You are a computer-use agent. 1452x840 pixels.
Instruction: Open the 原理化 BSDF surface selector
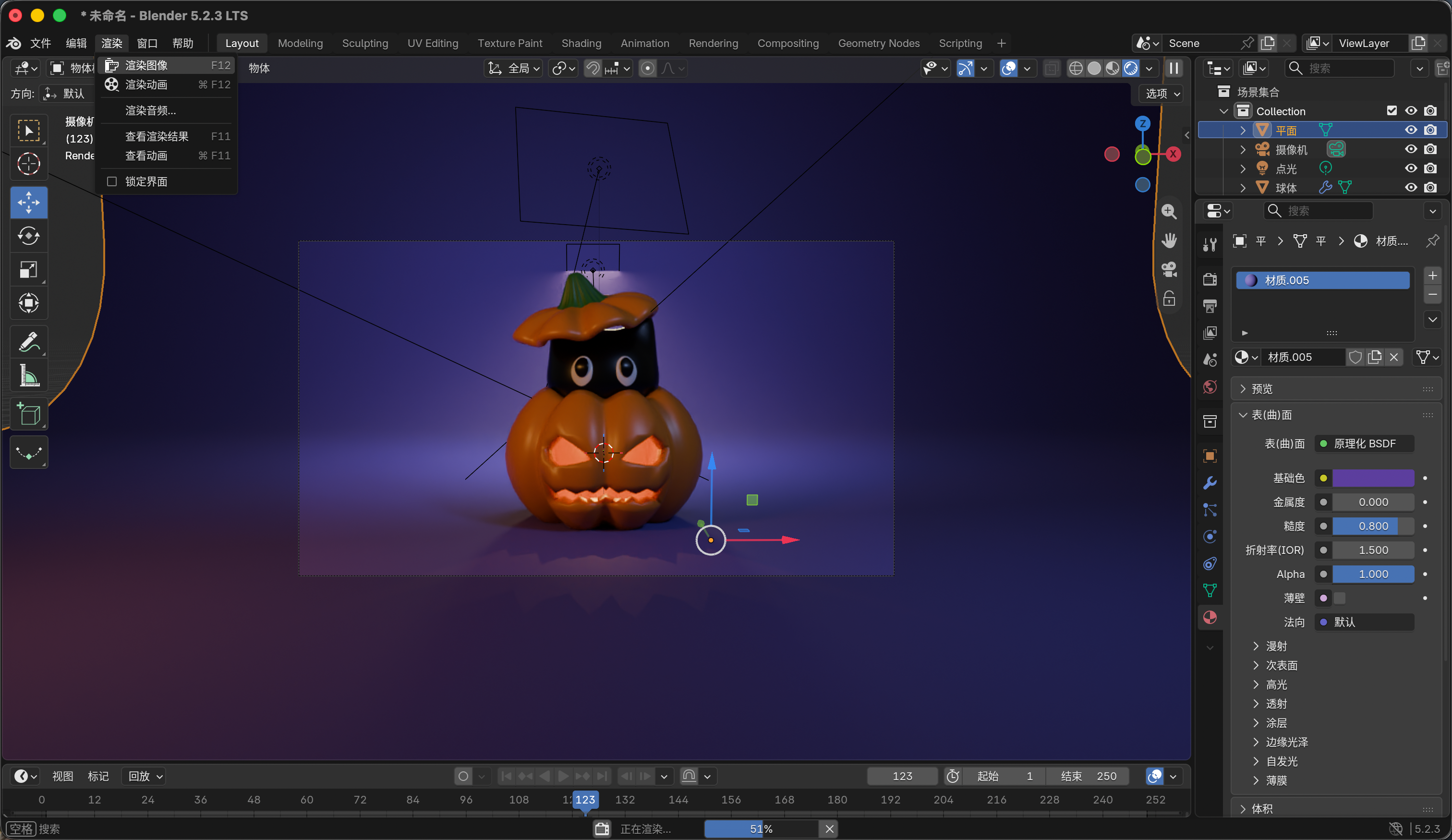1364,444
